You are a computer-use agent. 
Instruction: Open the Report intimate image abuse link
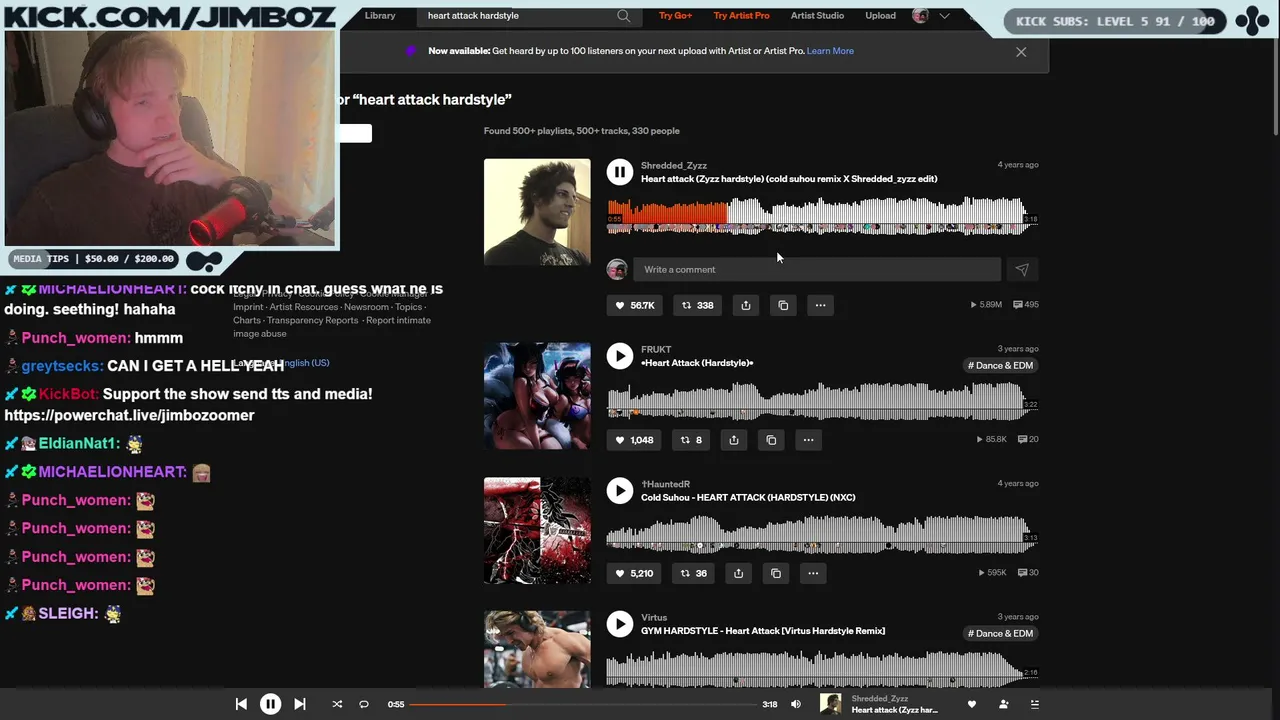pos(332,327)
